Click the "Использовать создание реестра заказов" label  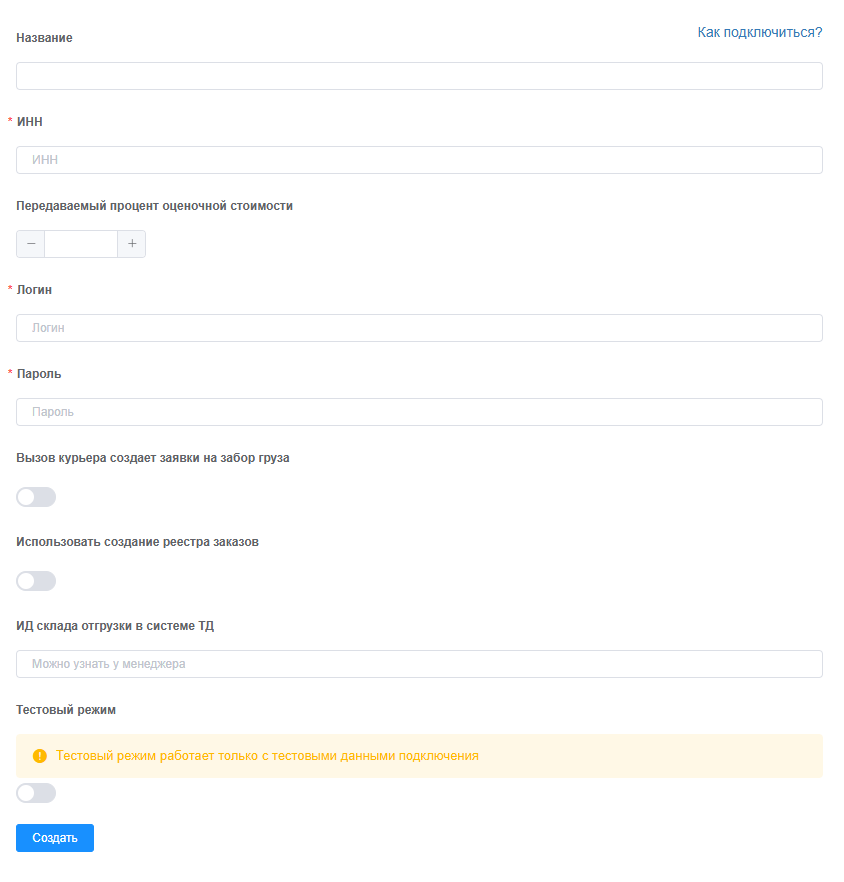137,542
